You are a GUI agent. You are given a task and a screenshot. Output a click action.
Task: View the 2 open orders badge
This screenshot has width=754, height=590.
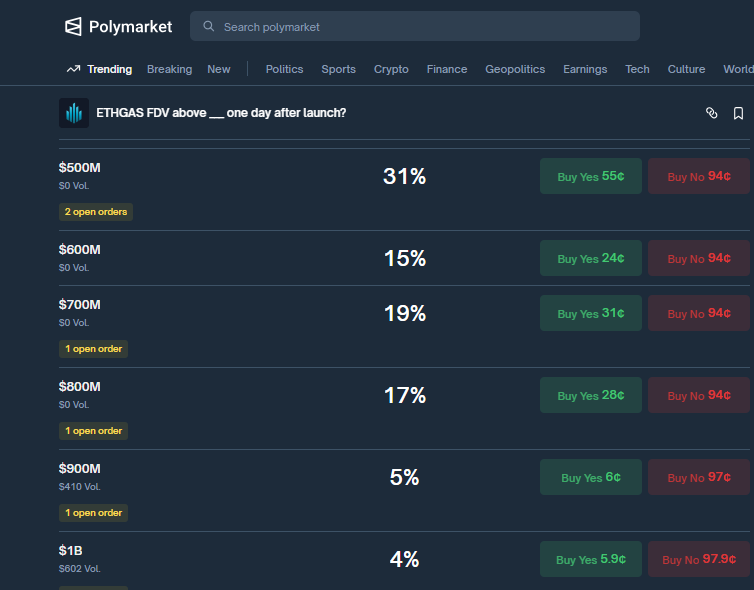(x=96, y=212)
